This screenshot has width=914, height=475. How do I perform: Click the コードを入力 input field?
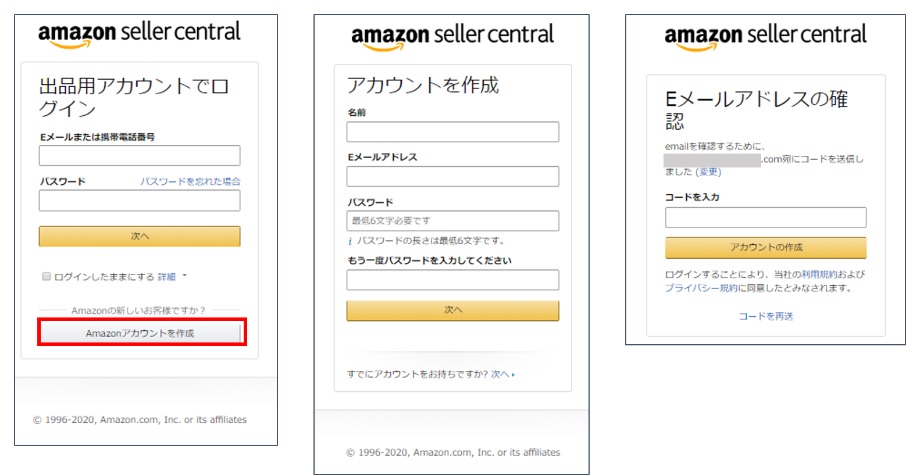(x=765, y=217)
